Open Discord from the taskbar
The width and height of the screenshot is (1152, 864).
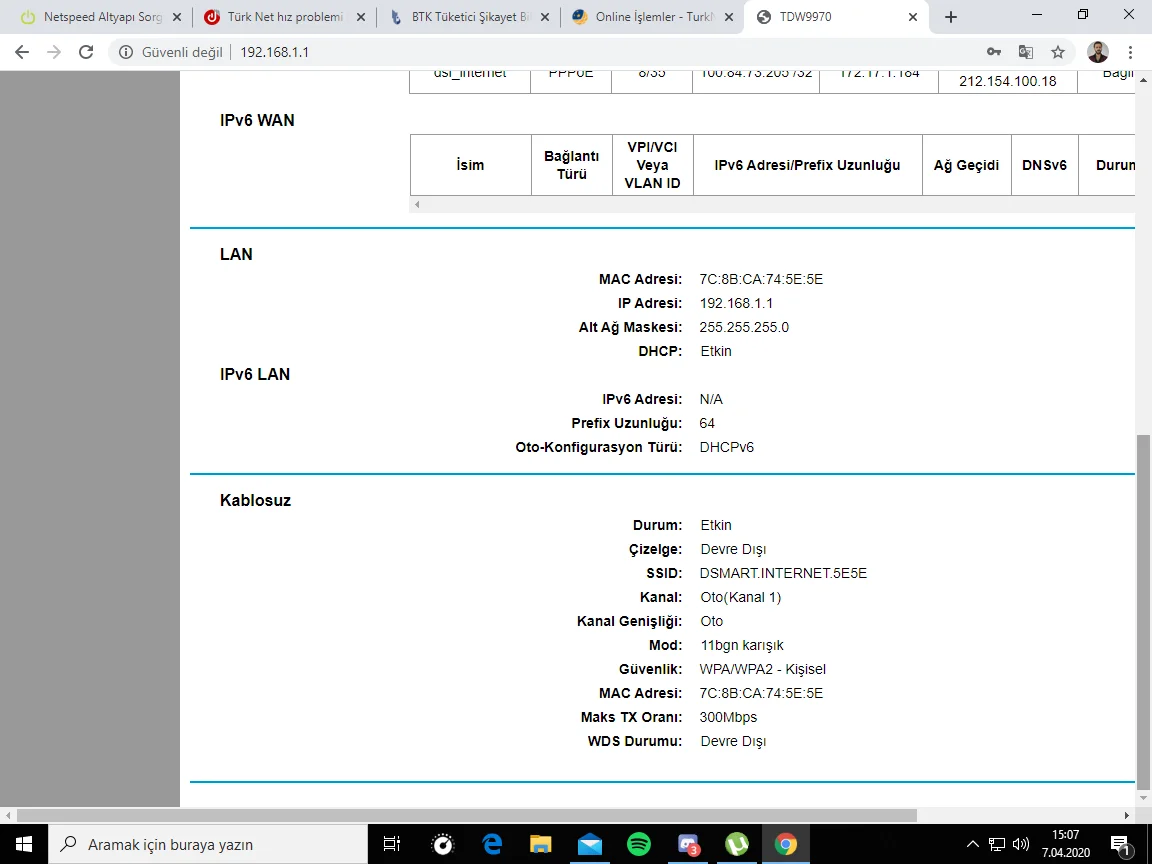(688, 844)
